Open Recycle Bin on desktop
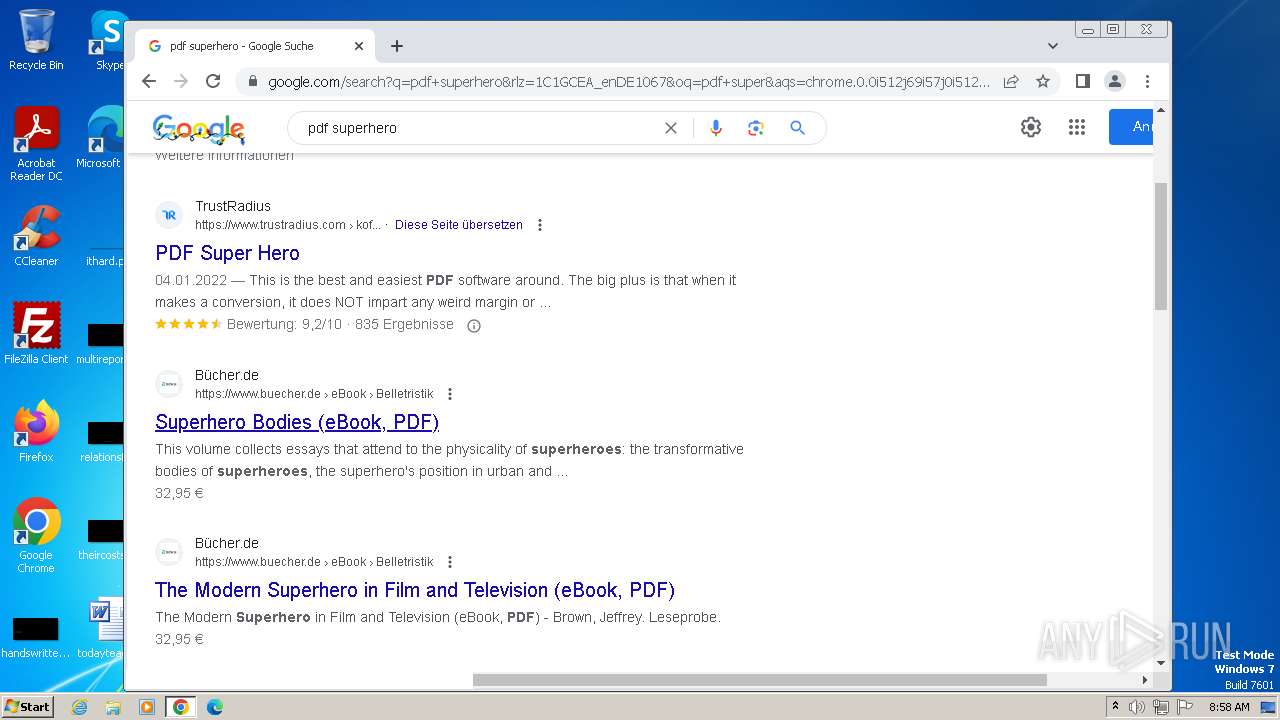 coord(36,40)
